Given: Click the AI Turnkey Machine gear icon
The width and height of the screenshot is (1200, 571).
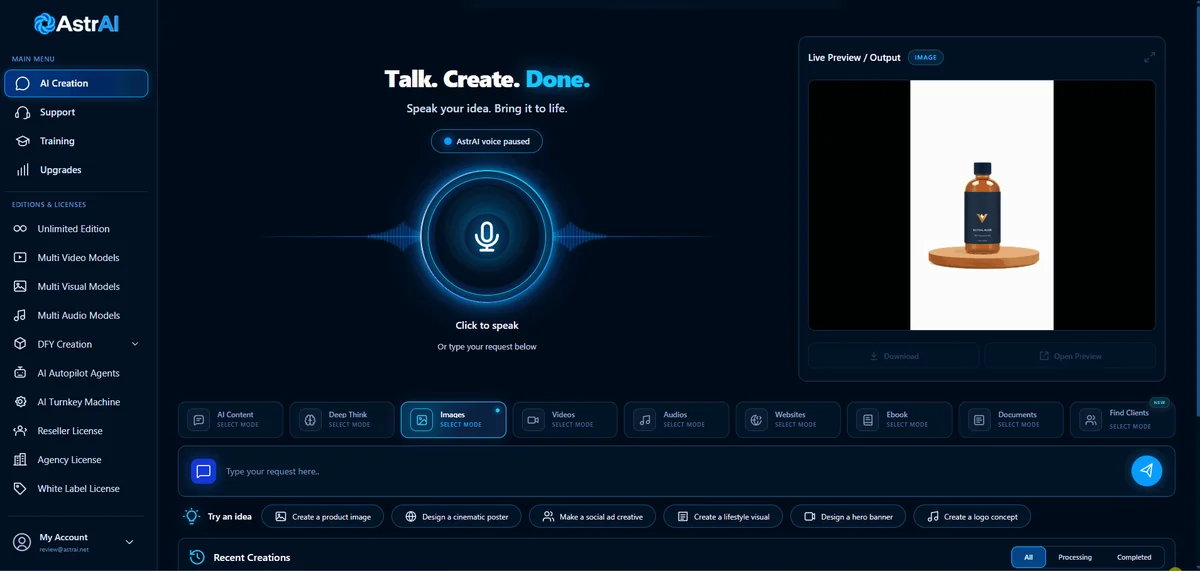Looking at the screenshot, I should tap(20, 402).
